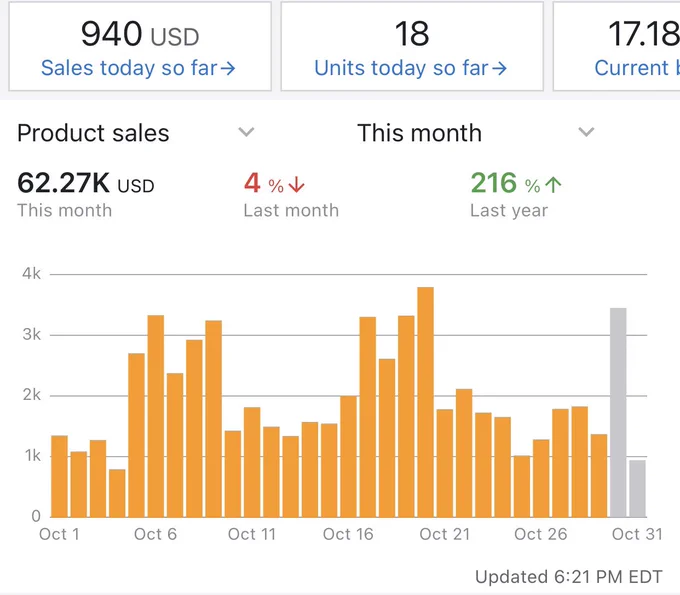
Task: Click the red down arrow for Last month
Action: pyautogui.click(x=297, y=184)
